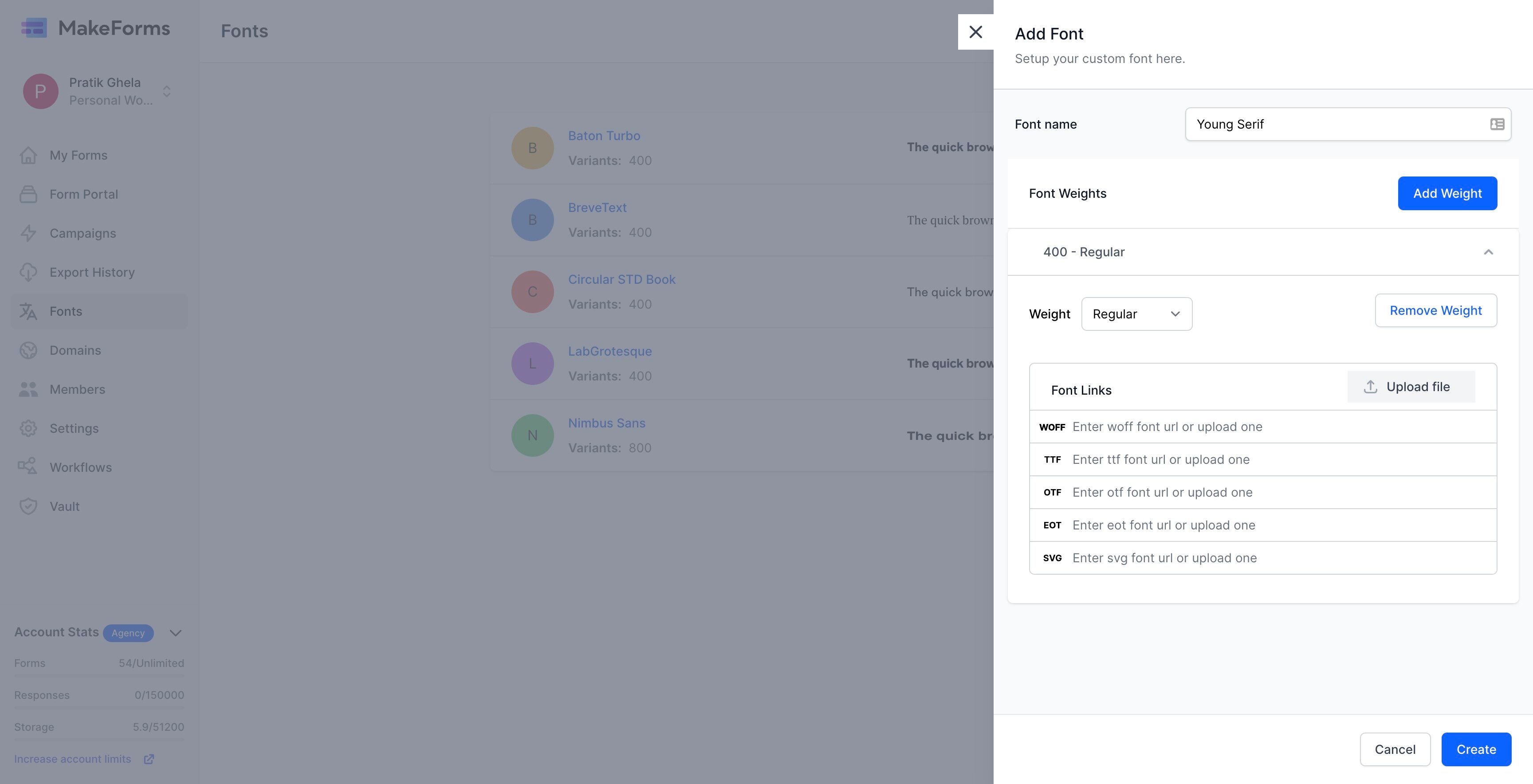1533x784 pixels.
Task: Focus the WOFF font url field
Action: (1263, 427)
